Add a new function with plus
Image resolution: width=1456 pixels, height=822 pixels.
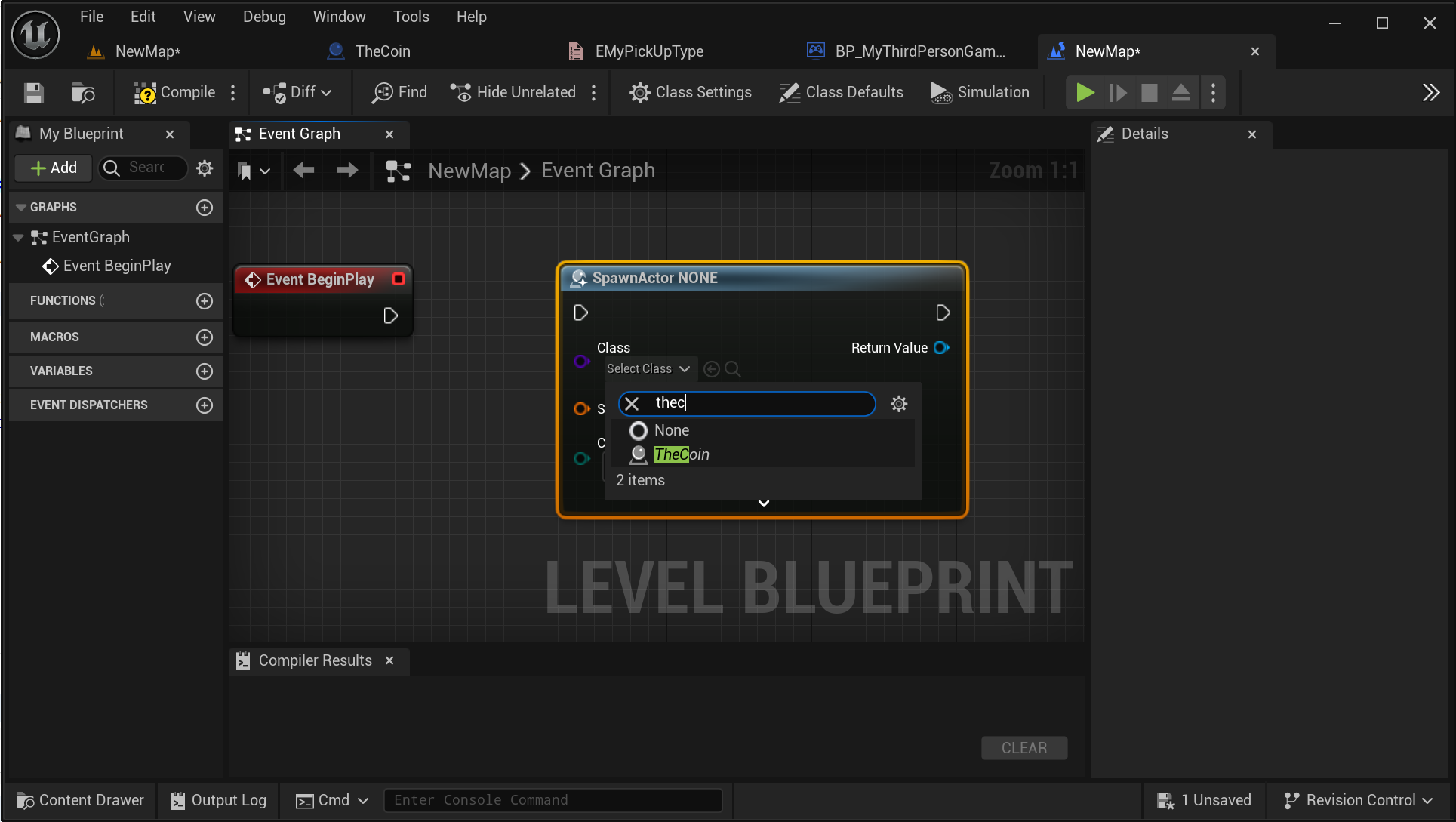pyautogui.click(x=205, y=301)
